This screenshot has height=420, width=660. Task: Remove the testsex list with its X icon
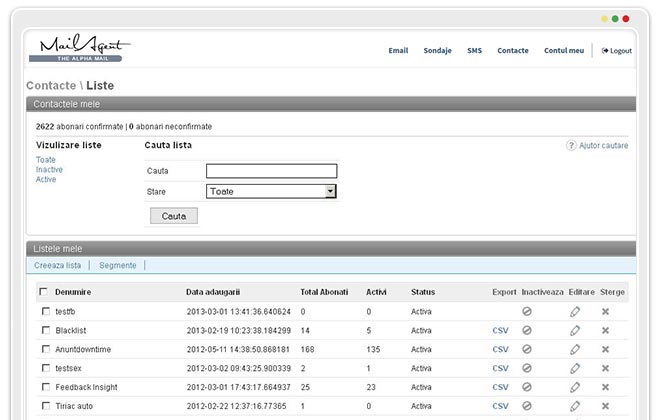point(605,368)
